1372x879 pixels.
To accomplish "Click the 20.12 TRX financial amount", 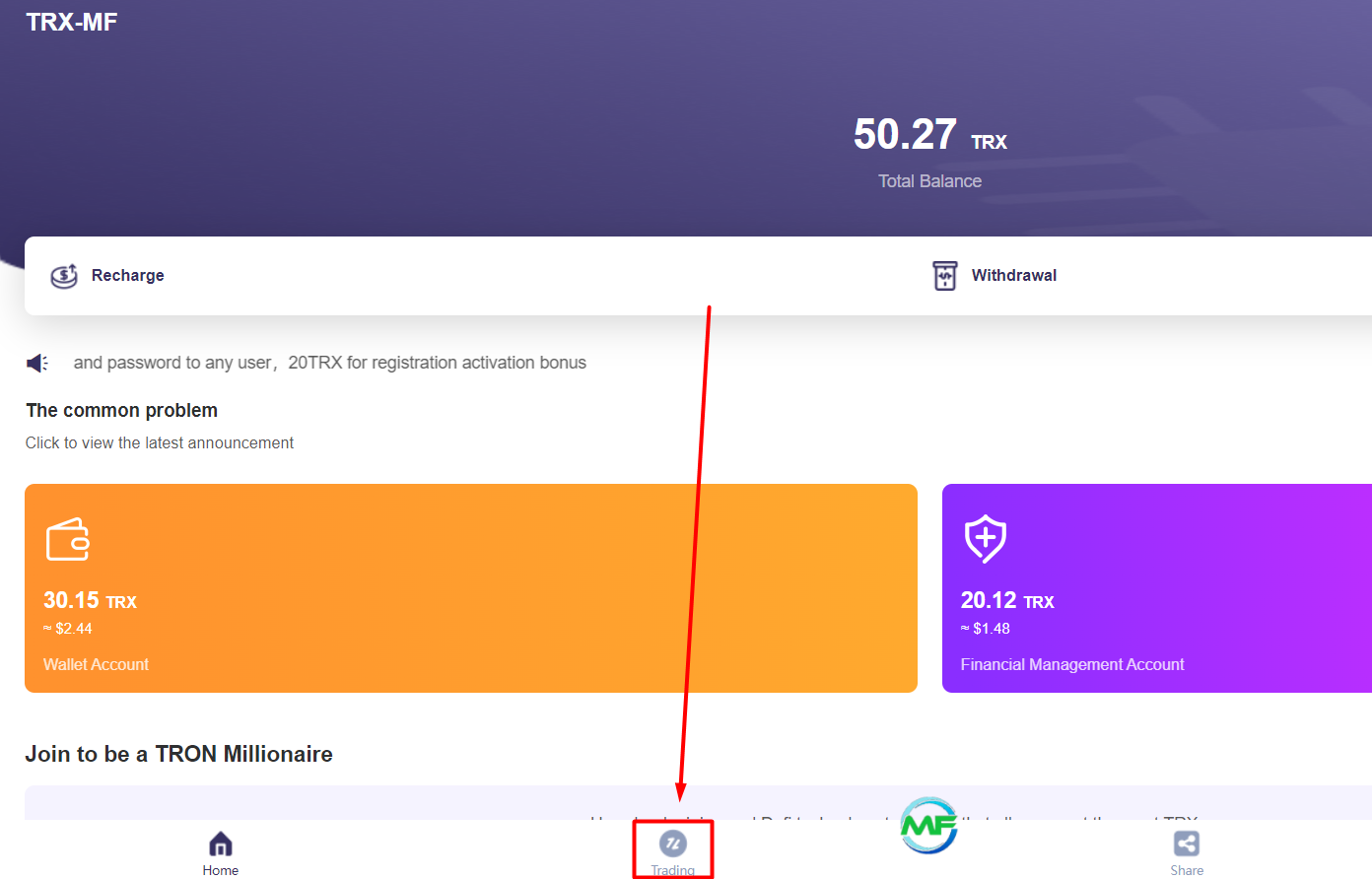I will [x=1007, y=600].
